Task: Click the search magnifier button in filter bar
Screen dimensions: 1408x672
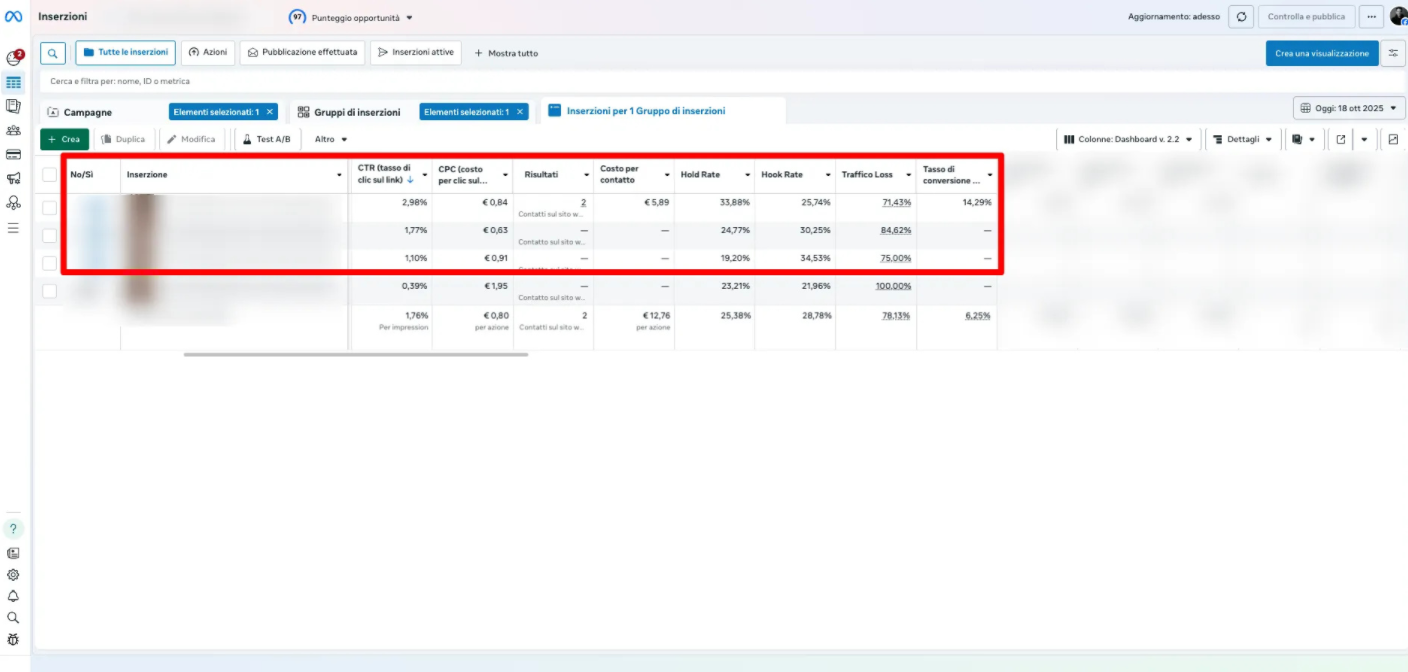Action: tap(53, 53)
